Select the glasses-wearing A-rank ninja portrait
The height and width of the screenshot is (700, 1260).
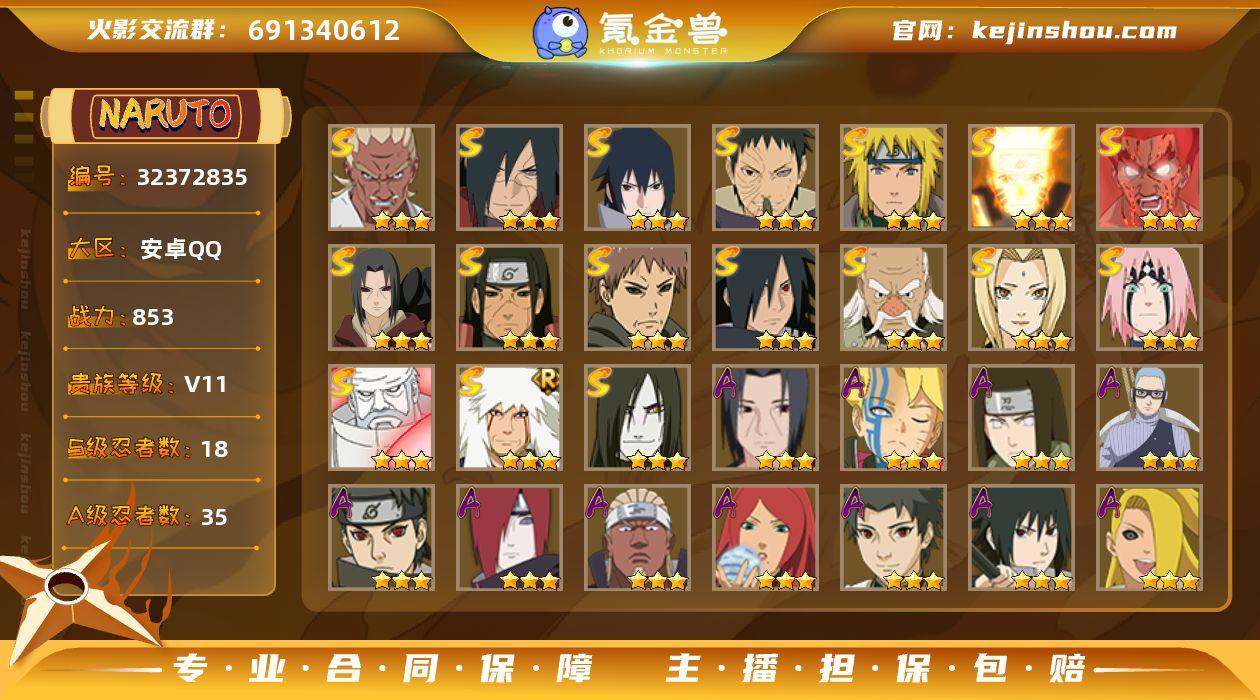(x=1149, y=418)
